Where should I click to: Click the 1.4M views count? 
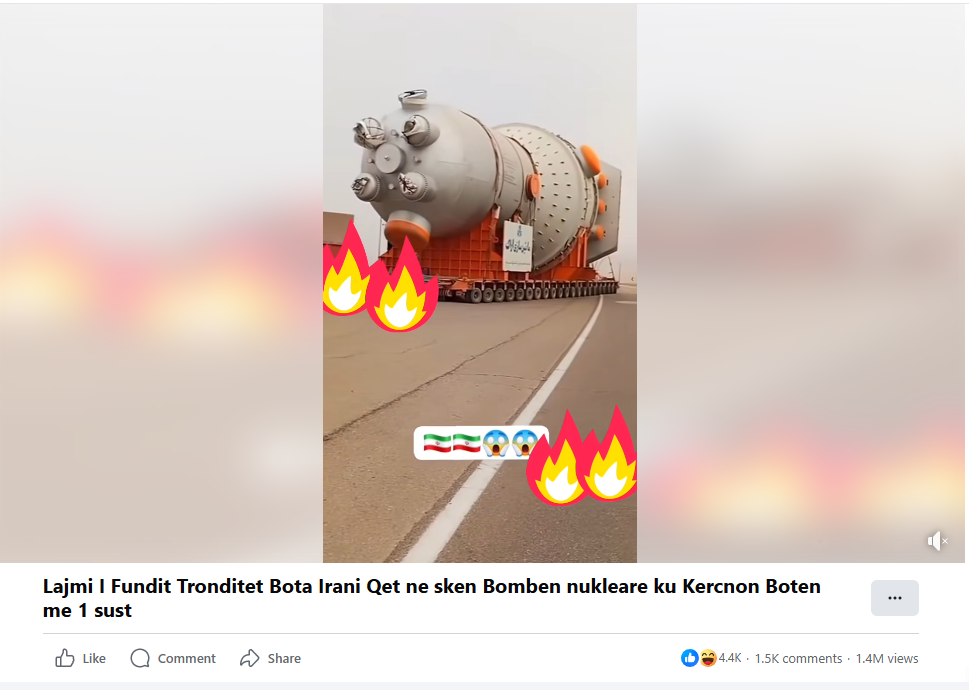click(887, 658)
